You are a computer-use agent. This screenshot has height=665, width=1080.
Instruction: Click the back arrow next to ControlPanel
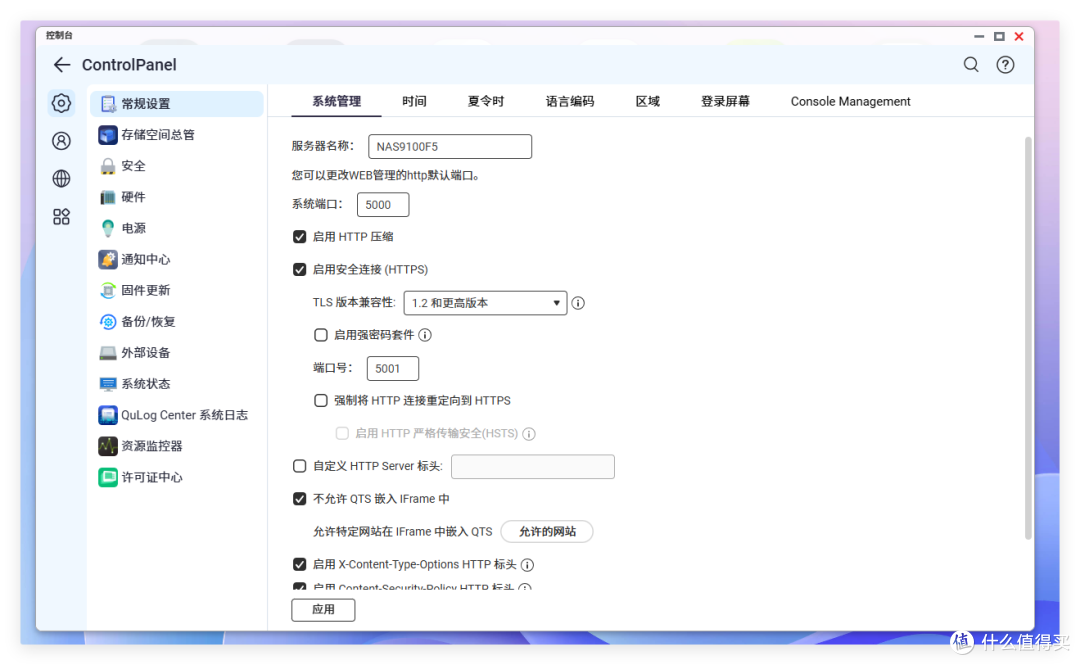[62, 65]
